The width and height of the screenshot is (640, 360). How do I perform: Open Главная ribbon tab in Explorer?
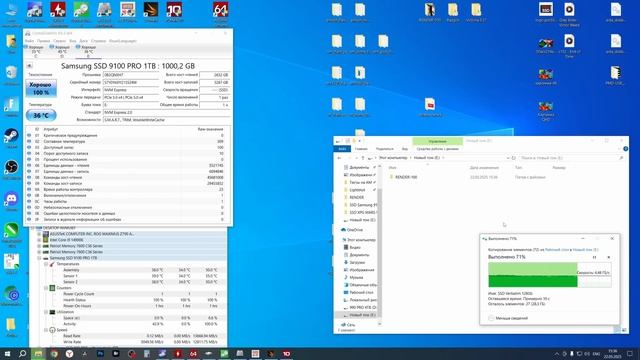[361, 149]
